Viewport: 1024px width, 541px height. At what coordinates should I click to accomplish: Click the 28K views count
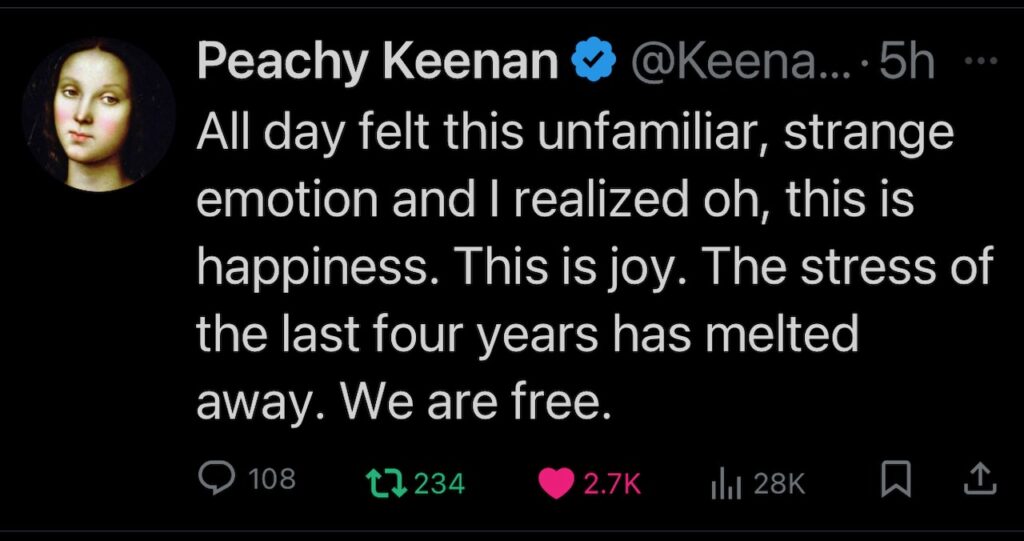click(779, 483)
